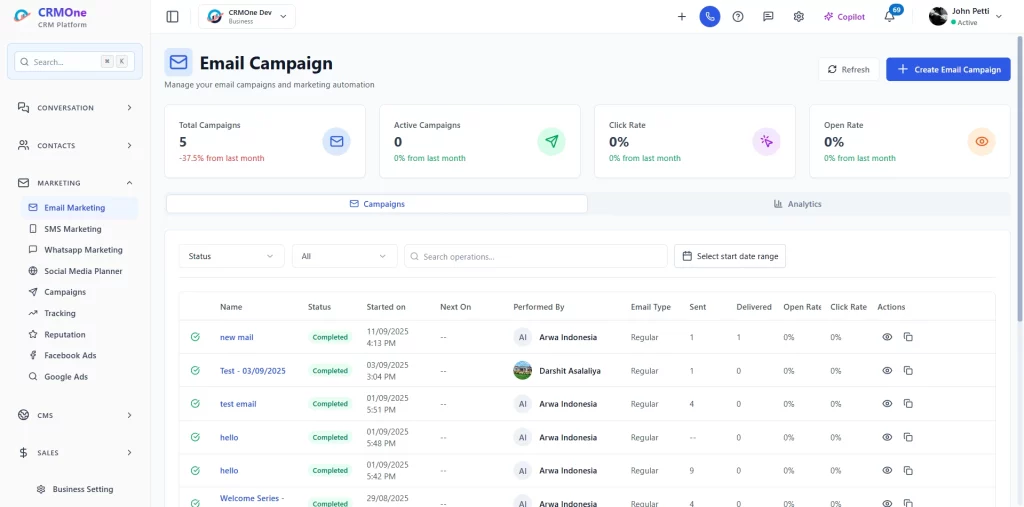This screenshot has height=507, width=1024.
Task: Toggle the sidebar collapse icon
Action: point(172,16)
